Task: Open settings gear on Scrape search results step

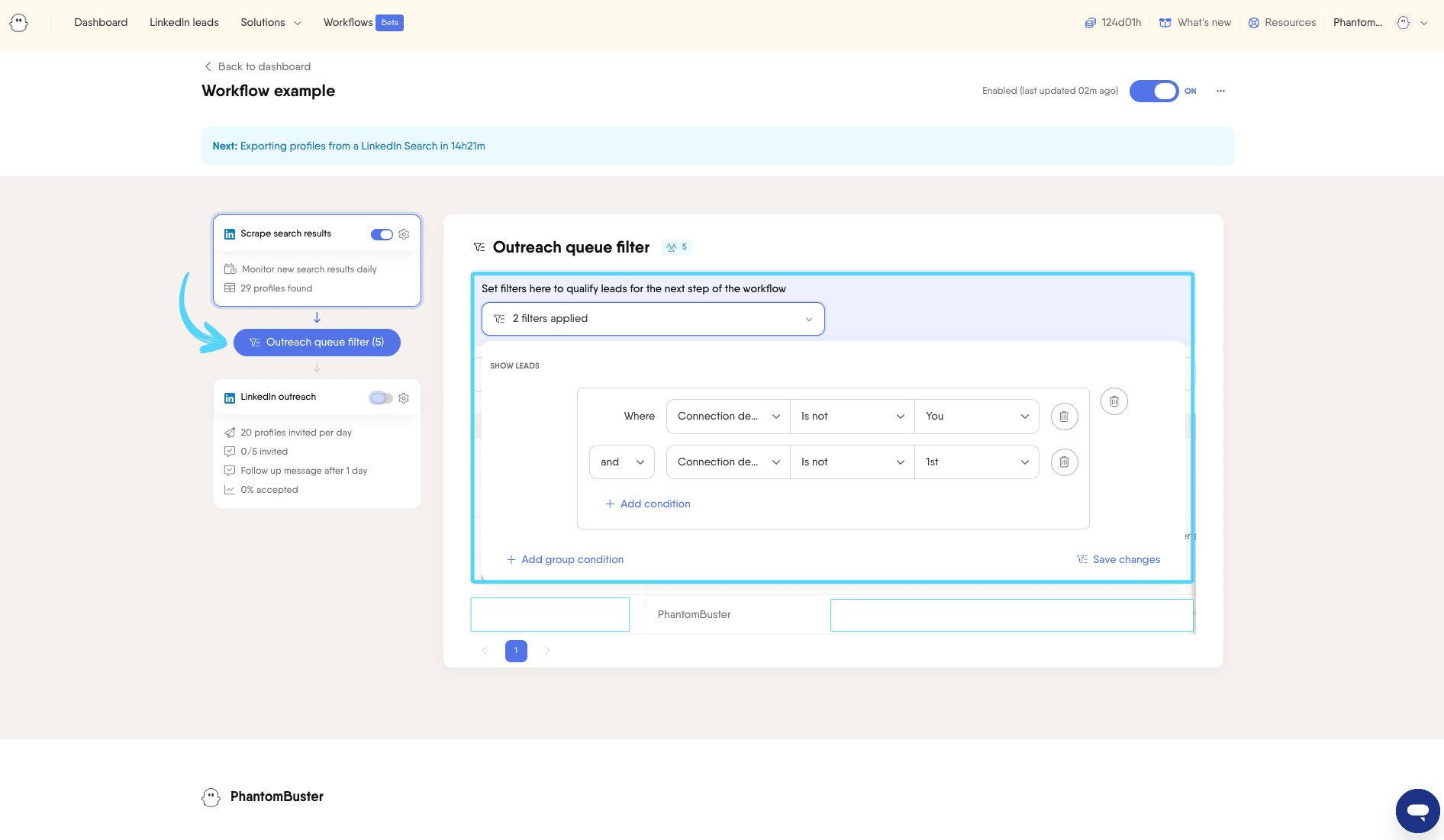Action: point(404,234)
